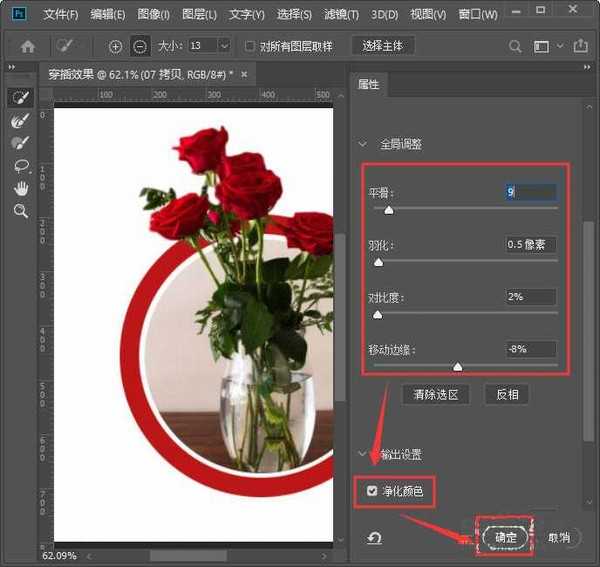
Task: Select the Lasso tool
Action: (x=19, y=166)
